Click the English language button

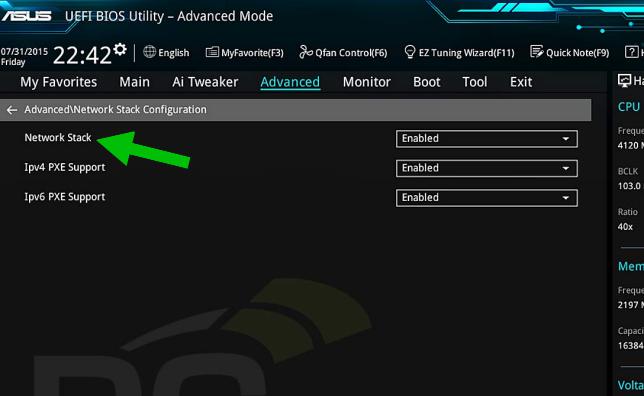(174, 53)
